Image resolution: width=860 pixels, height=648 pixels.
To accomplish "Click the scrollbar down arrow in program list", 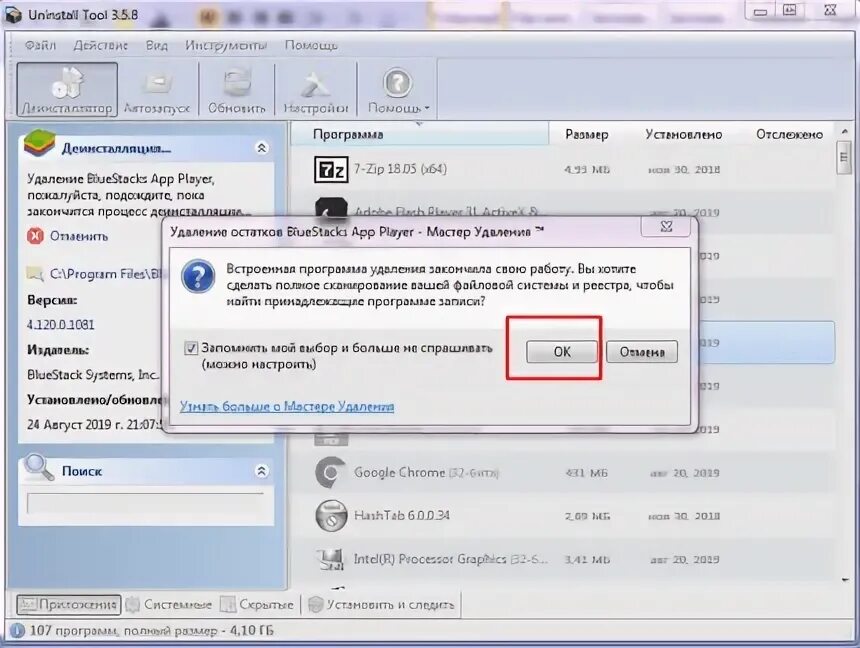I will [x=844, y=579].
